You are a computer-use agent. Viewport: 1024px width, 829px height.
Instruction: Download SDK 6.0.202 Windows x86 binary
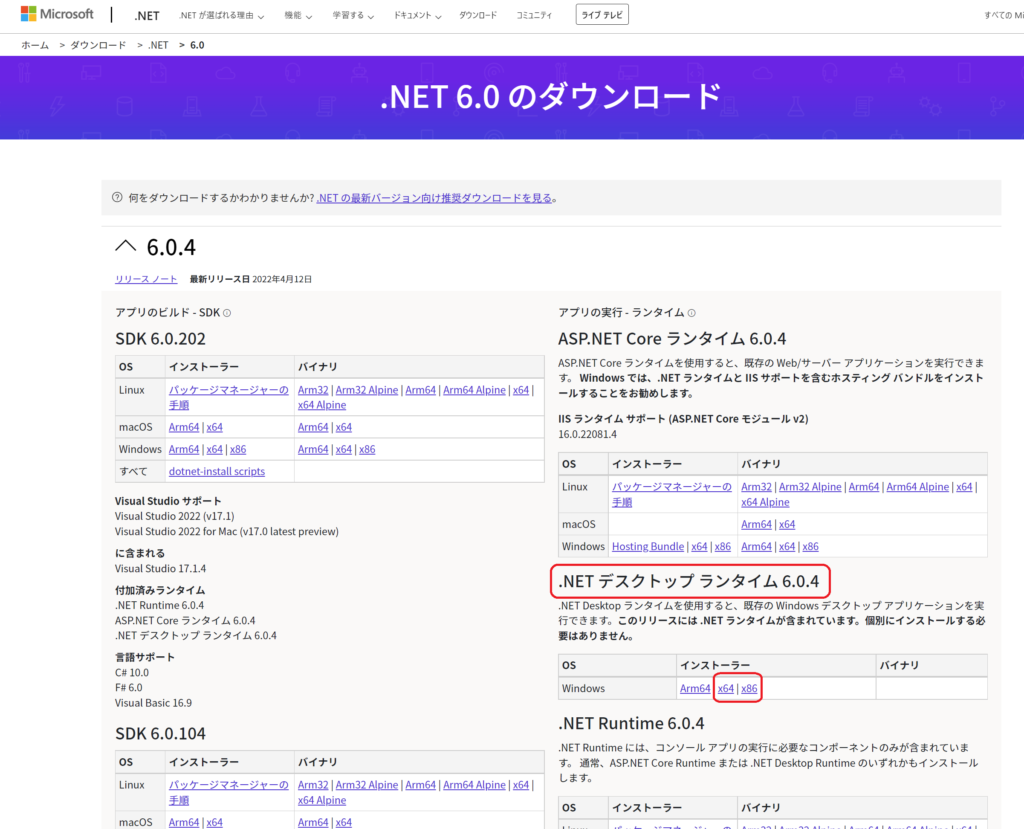(x=367, y=449)
